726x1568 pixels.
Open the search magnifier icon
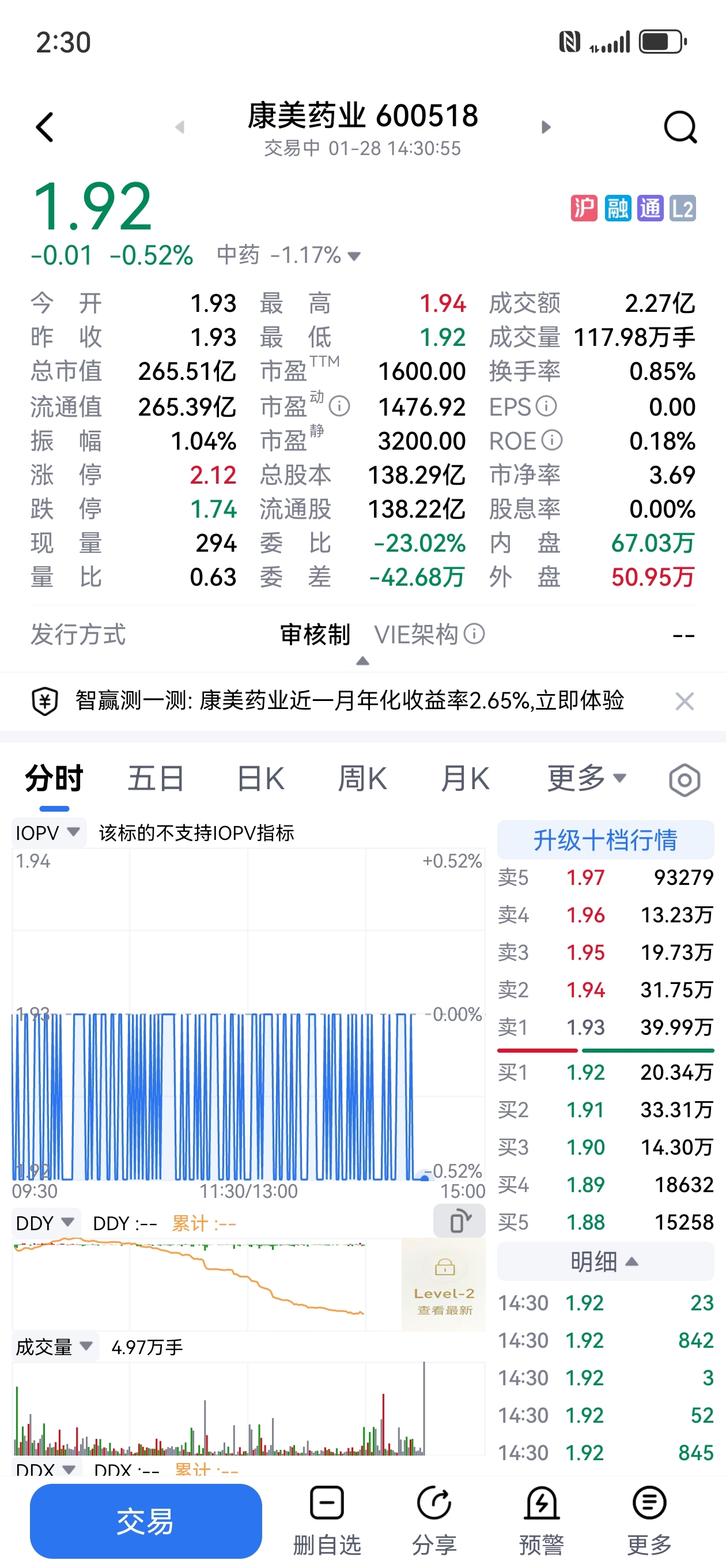pyautogui.click(x=680, y=127)
